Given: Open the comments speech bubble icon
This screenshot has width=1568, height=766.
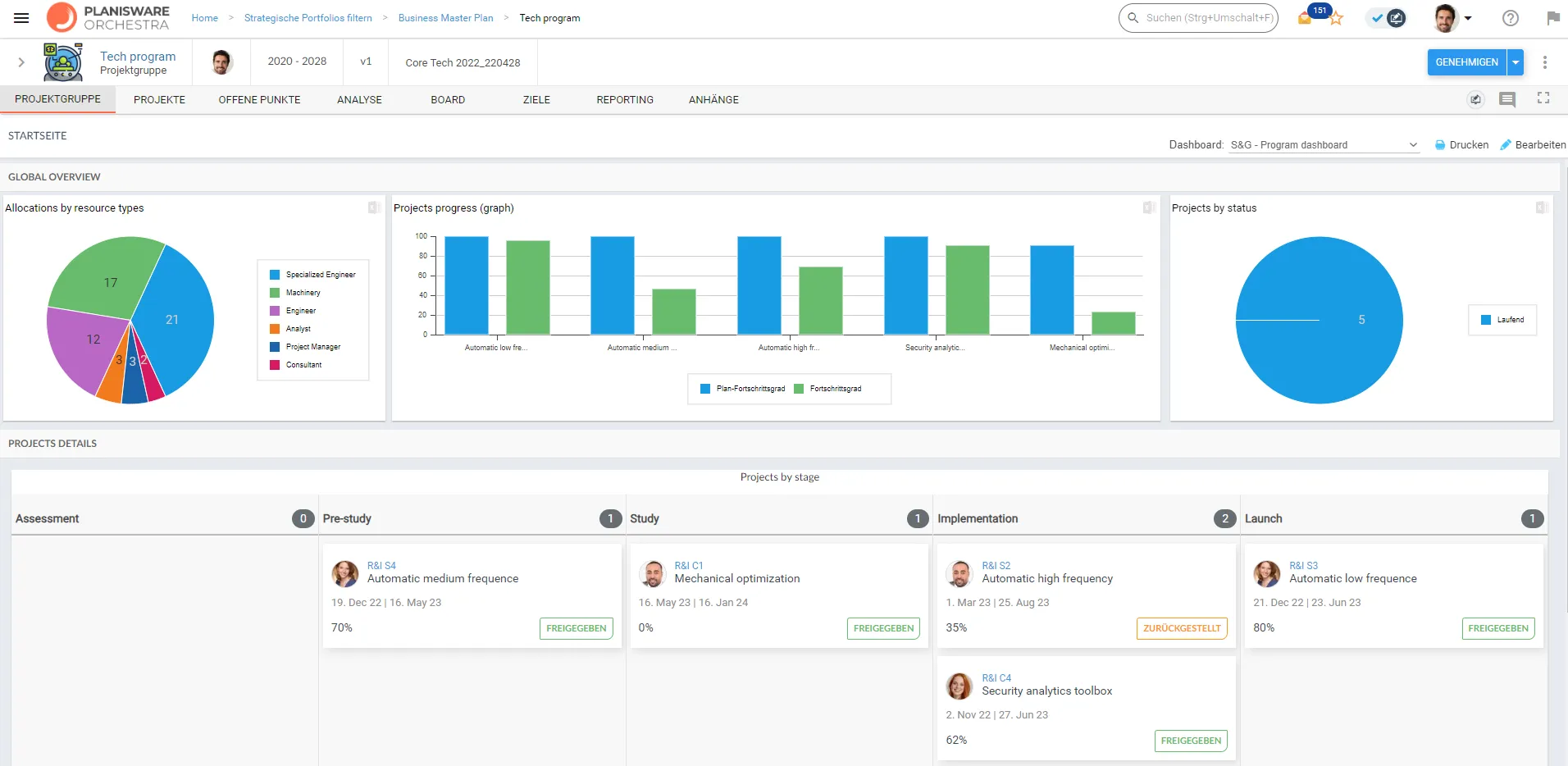Looking at the screenshot, I should 1506,99.
